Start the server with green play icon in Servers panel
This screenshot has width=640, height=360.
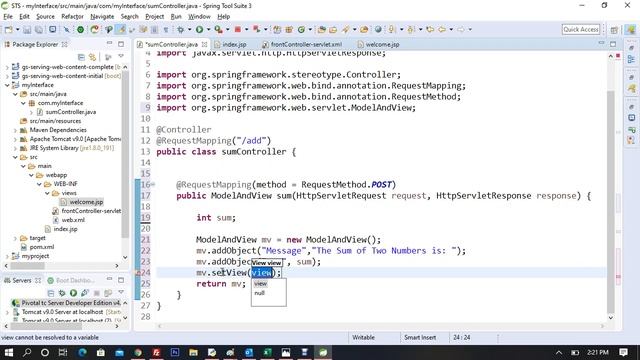(73, 293)
